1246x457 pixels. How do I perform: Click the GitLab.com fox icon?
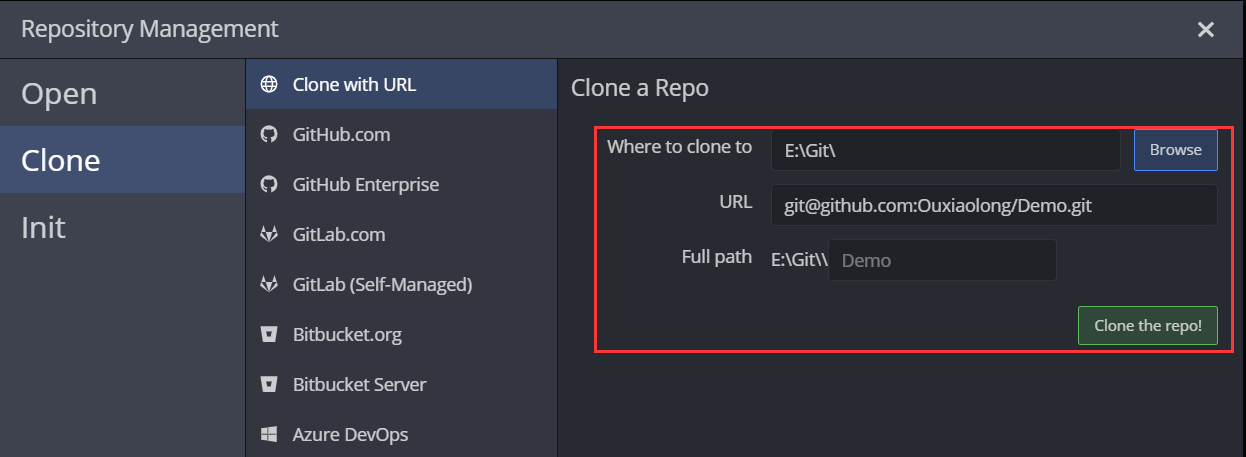[268, 234]
